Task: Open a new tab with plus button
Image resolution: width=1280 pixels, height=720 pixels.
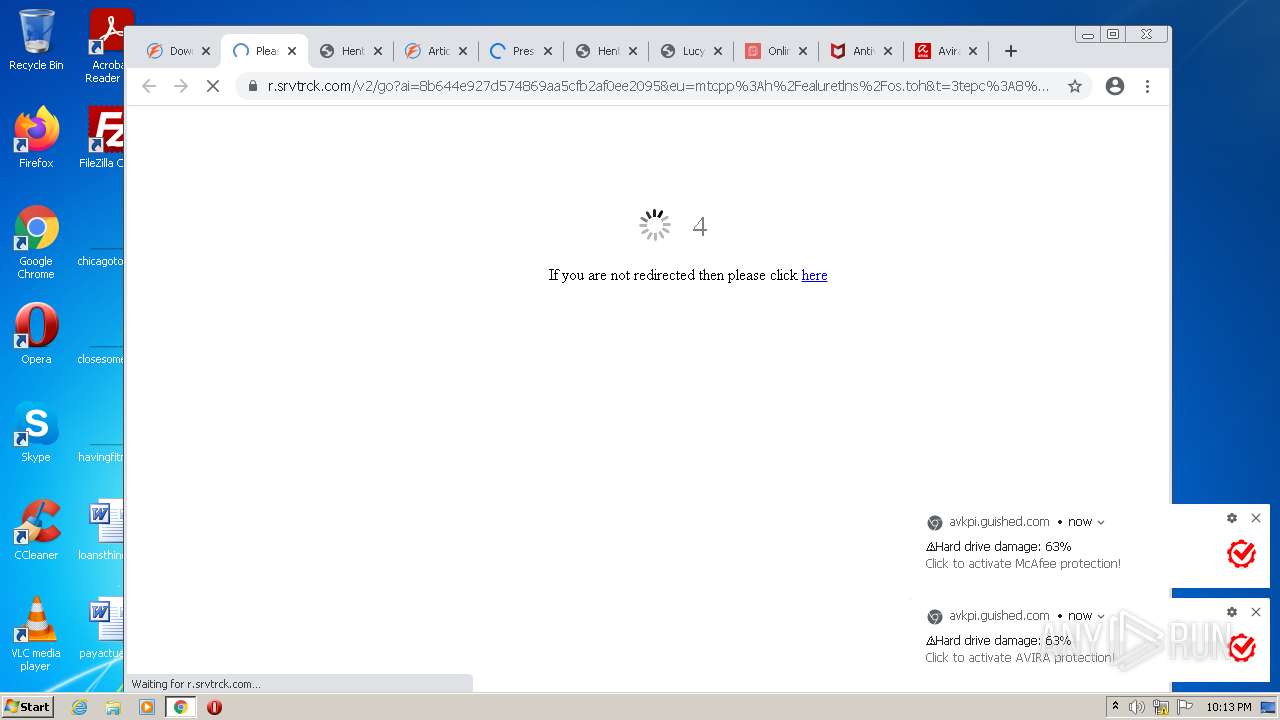Action: click(1011, 51)
